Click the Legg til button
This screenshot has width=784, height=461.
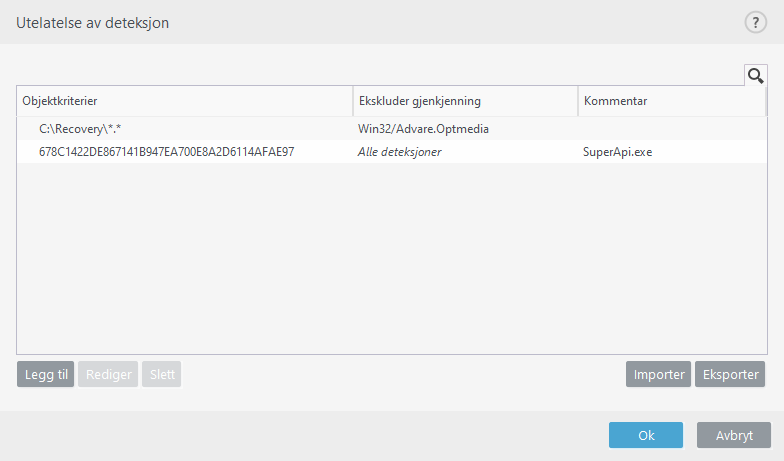tap(46, 374)
